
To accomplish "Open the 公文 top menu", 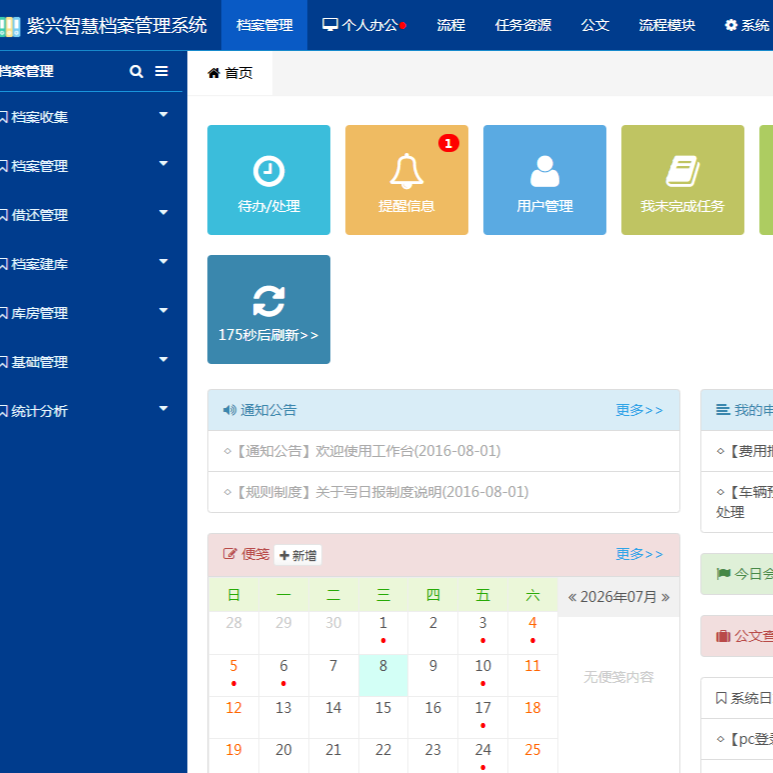I will click(x=595, y=25).
